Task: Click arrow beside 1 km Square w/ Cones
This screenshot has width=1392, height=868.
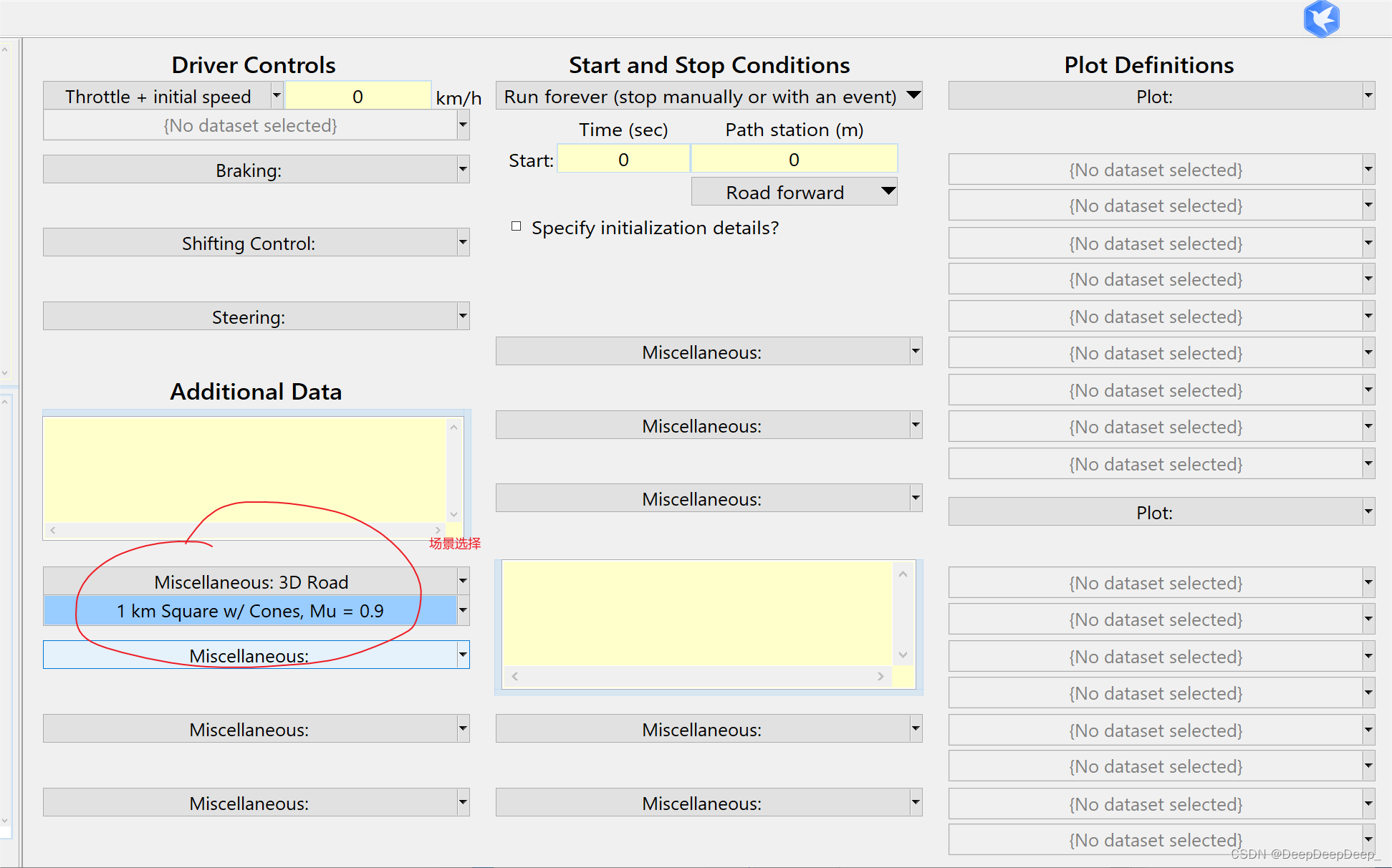Action: [x=463, y=611]
